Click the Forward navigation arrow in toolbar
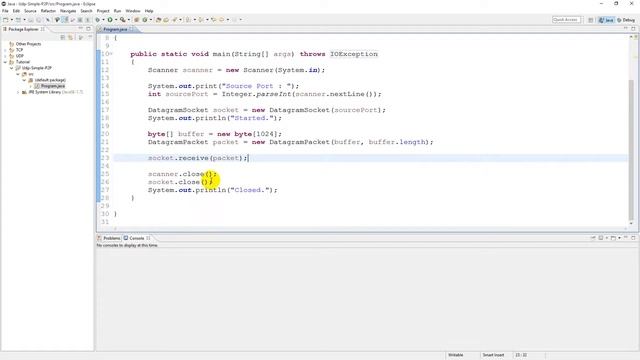Viewport: 640px width, 360px height. tap(235, 20)
